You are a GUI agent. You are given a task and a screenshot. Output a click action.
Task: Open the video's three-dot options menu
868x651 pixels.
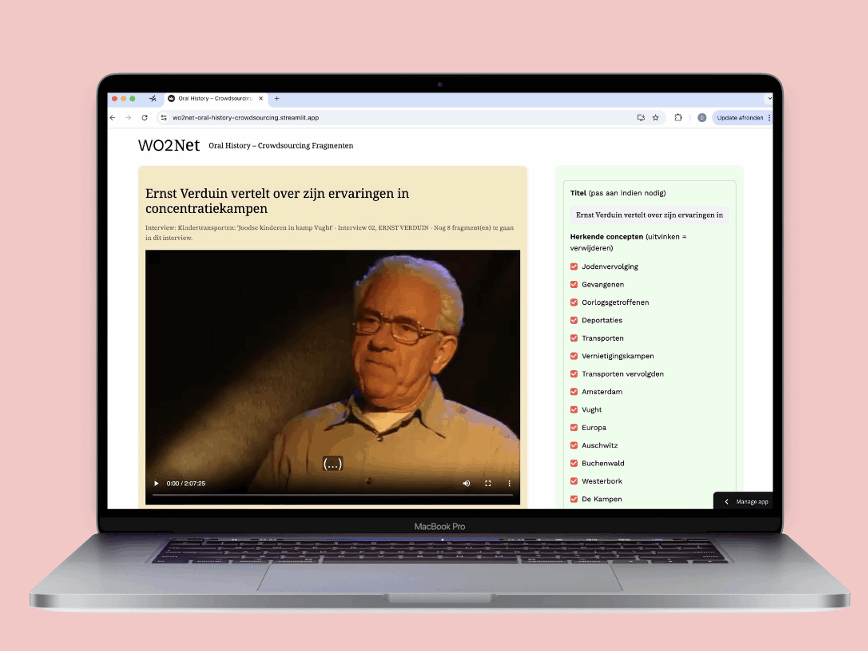pos(509,483)
